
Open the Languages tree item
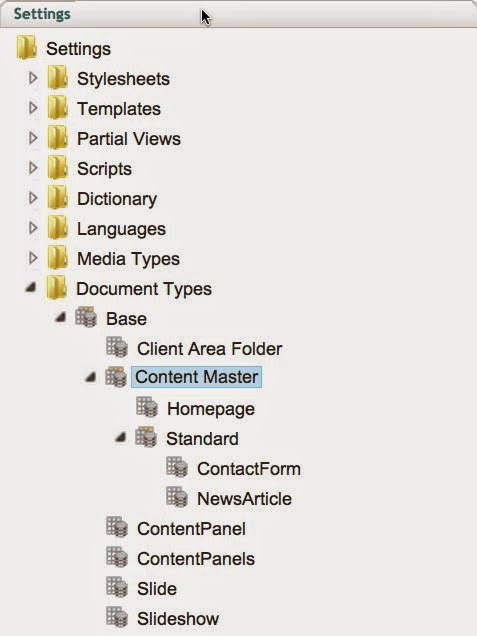[121, 229]
